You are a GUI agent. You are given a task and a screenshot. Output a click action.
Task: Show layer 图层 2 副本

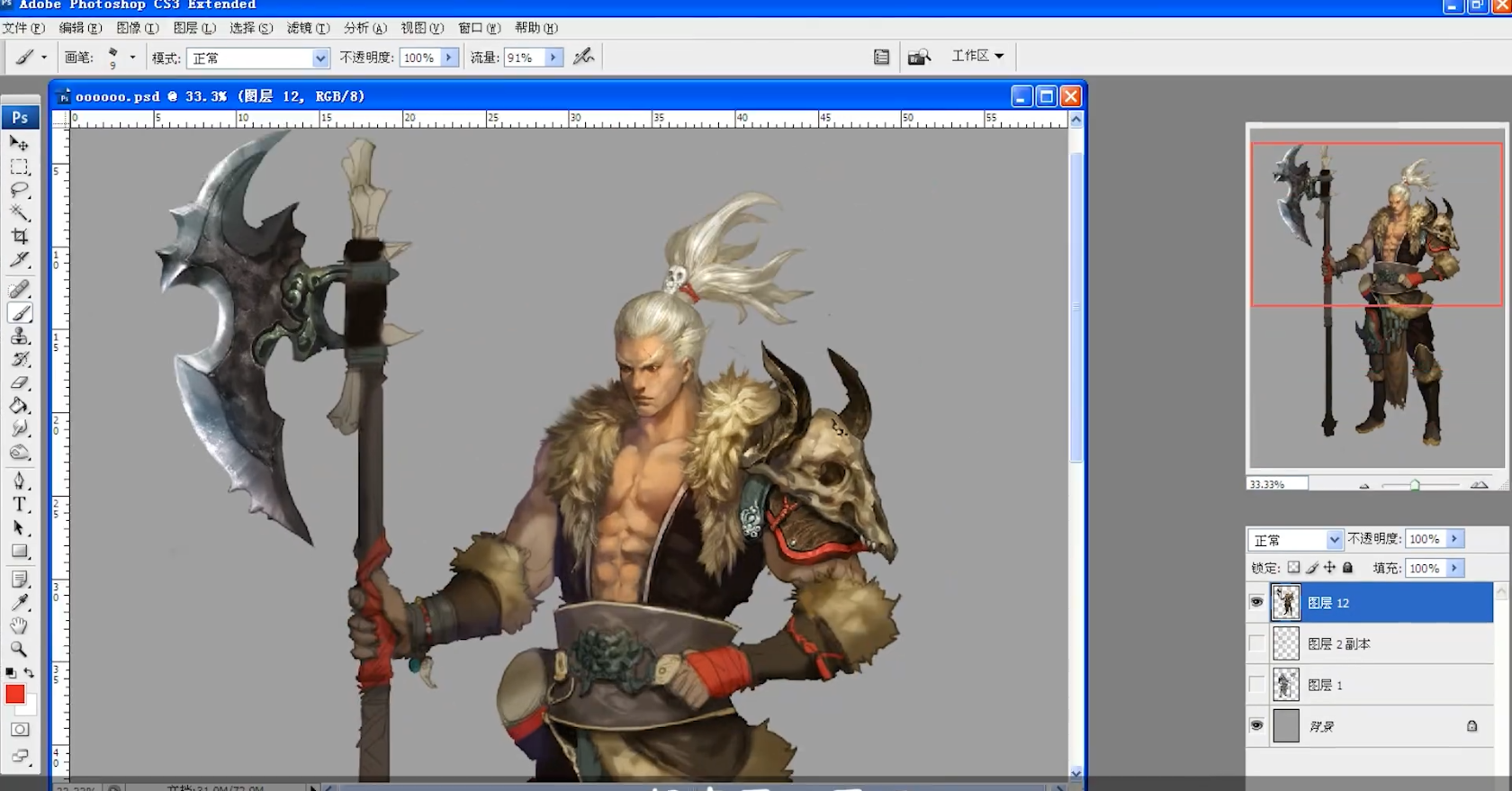tap(1256, 643)
